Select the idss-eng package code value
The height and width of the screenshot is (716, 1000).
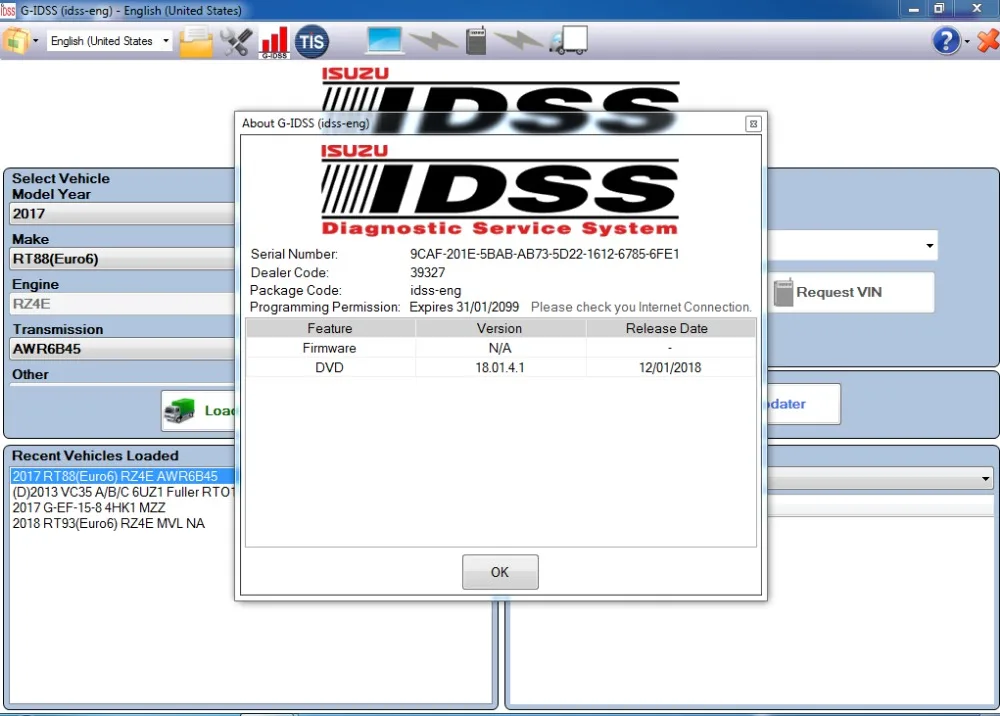(x=435, y=291)
